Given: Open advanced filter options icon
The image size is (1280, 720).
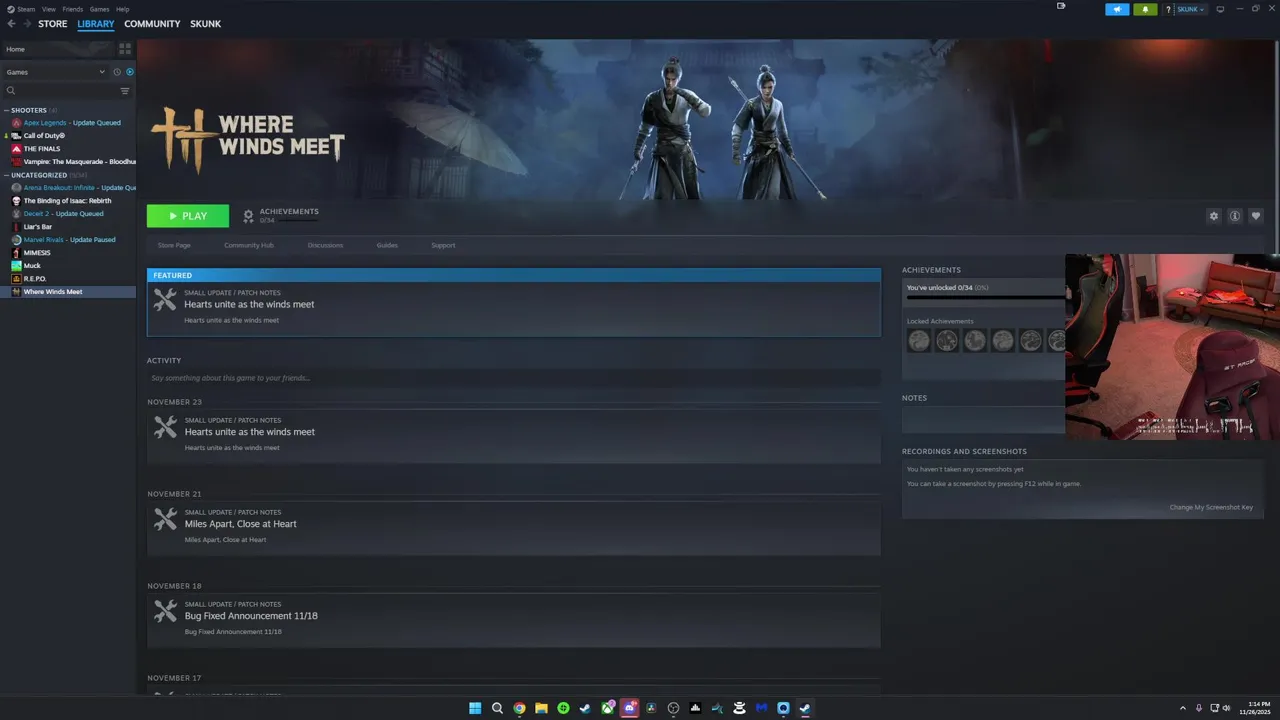Looking at the screenshot, I should tap(125, 91).
